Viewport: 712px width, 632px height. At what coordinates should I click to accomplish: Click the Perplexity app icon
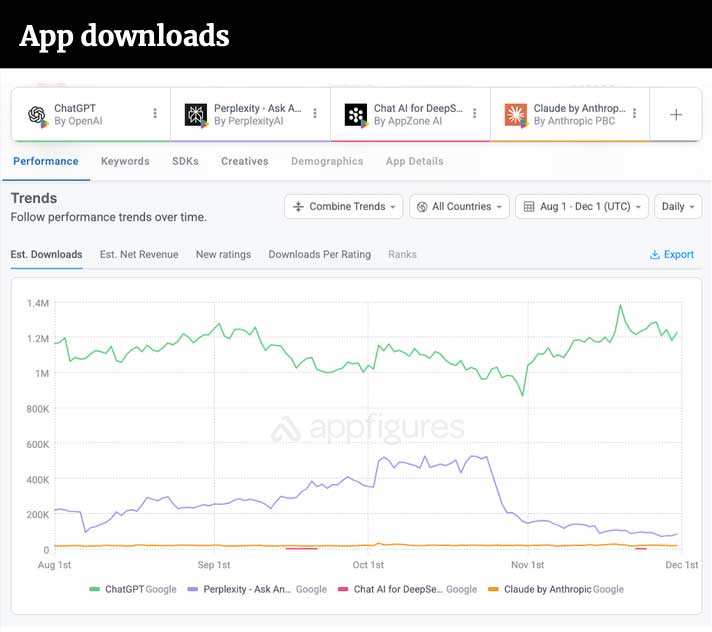click(x=196, y=115)
